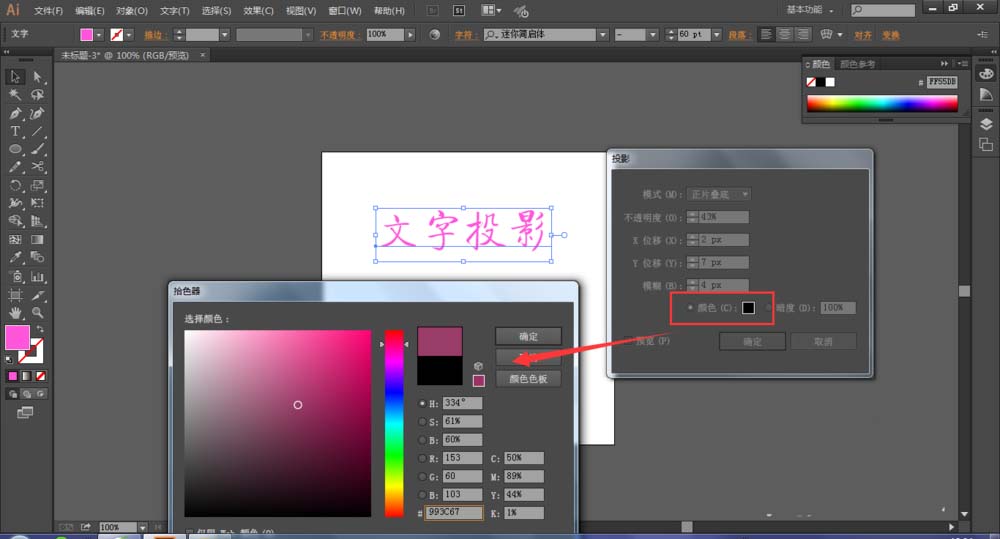Select the Gradient tool
The width and height of the screenshot is (1000, 539).
pyautogui.click(x=37, y=240)
